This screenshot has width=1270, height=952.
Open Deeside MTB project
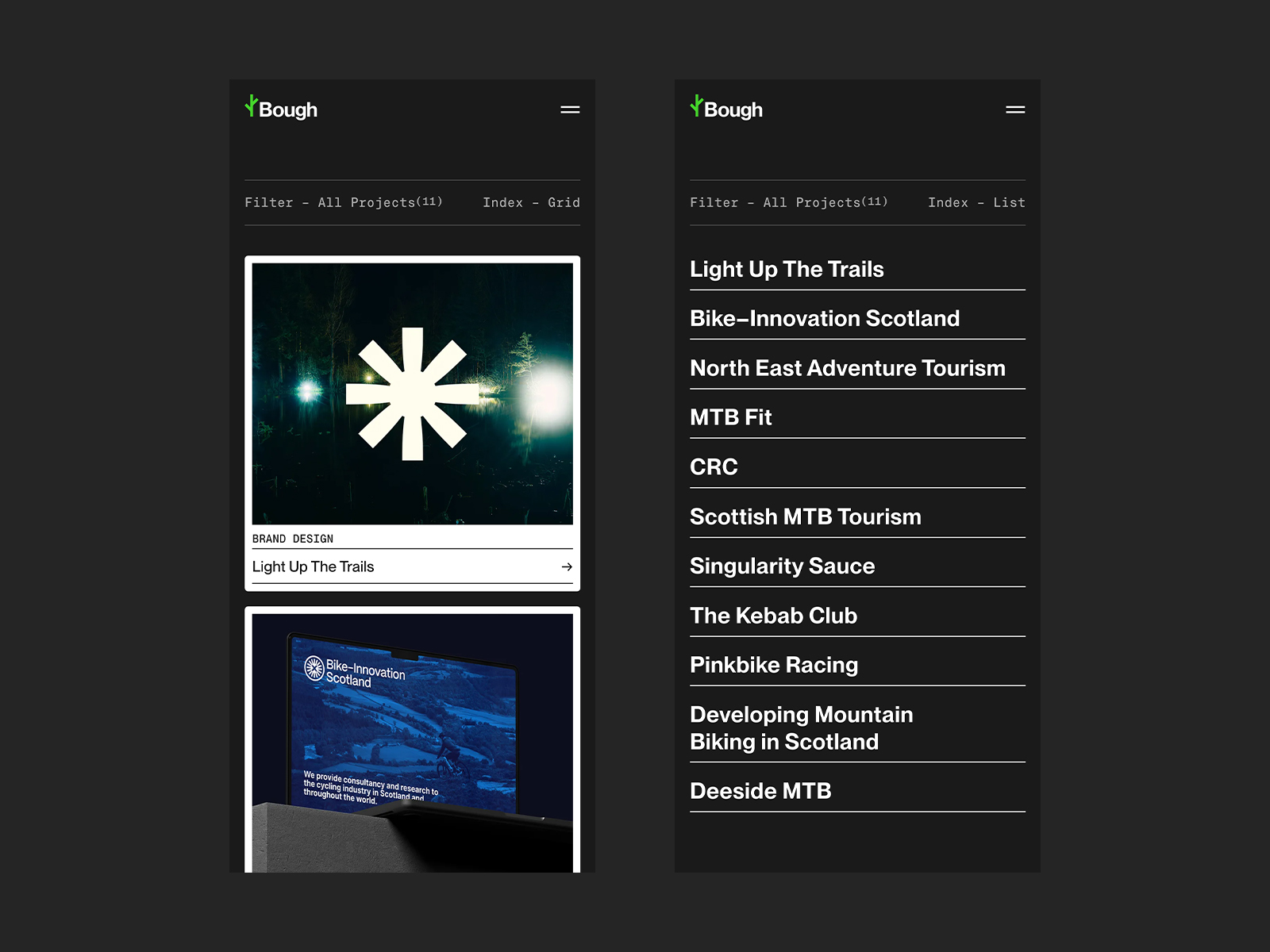point(760,791)
